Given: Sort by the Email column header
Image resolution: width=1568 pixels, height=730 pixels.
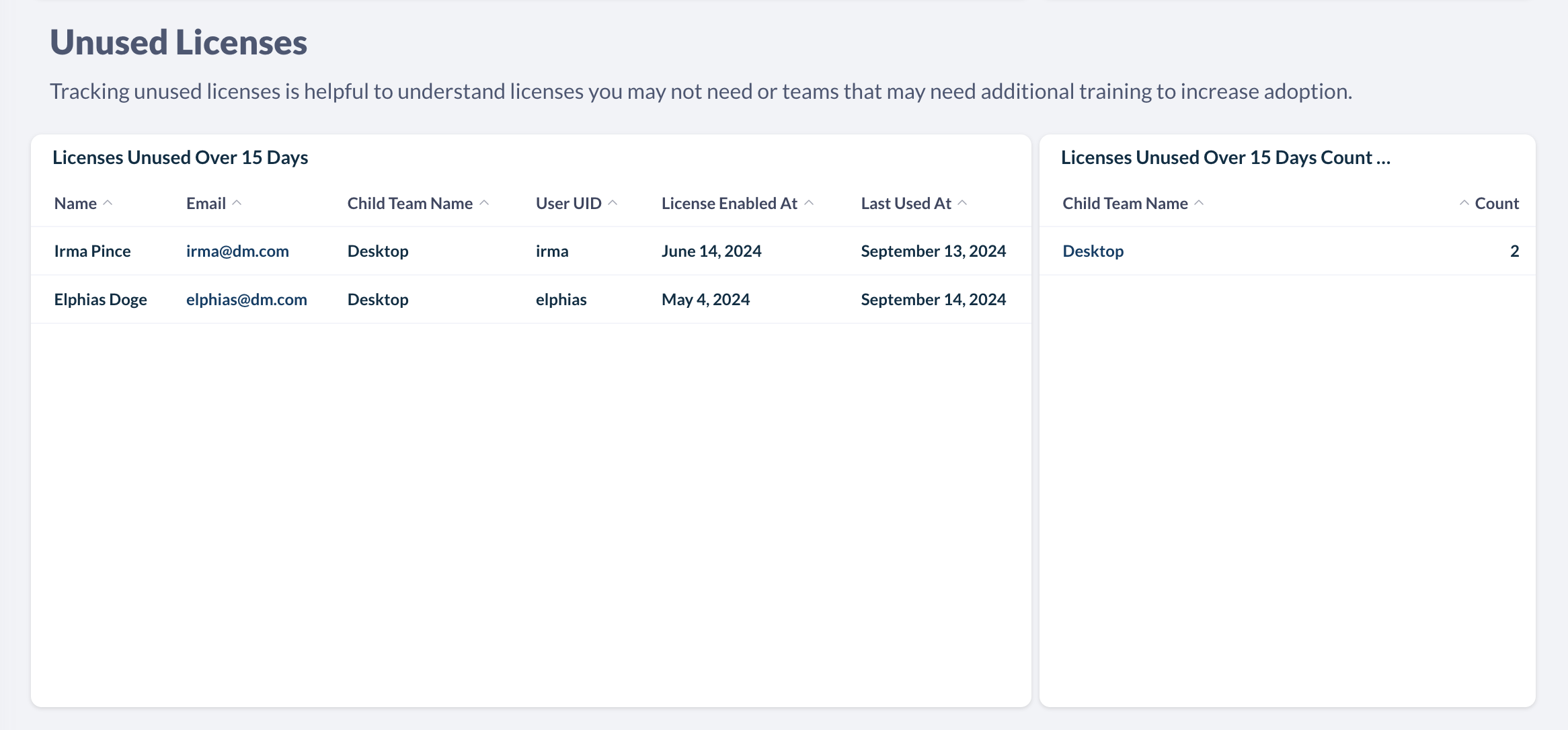Looking at the screenshot, I should [206, 203].
